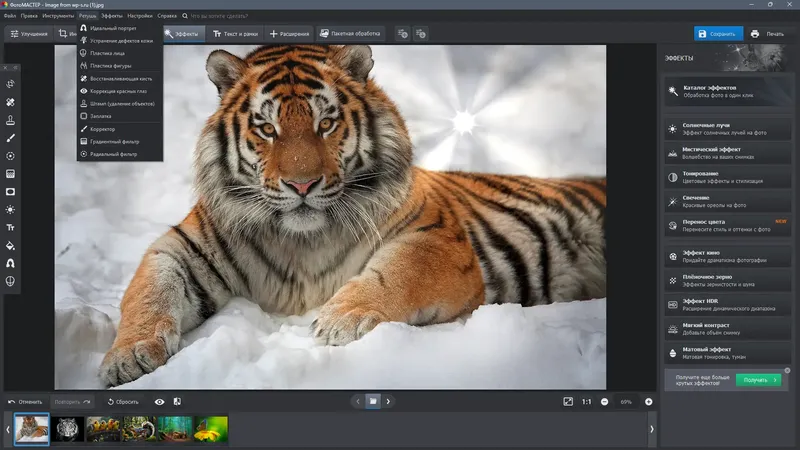Select the paint bucket fill tool icon

pyautogui.click(x=10, y=245)
